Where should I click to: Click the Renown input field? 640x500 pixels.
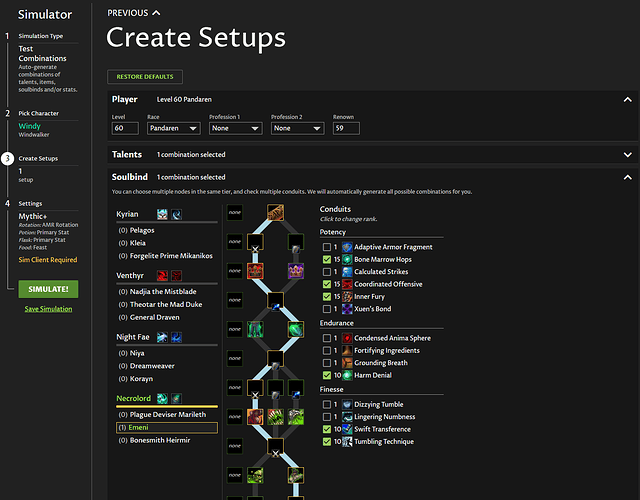point(346,128)
